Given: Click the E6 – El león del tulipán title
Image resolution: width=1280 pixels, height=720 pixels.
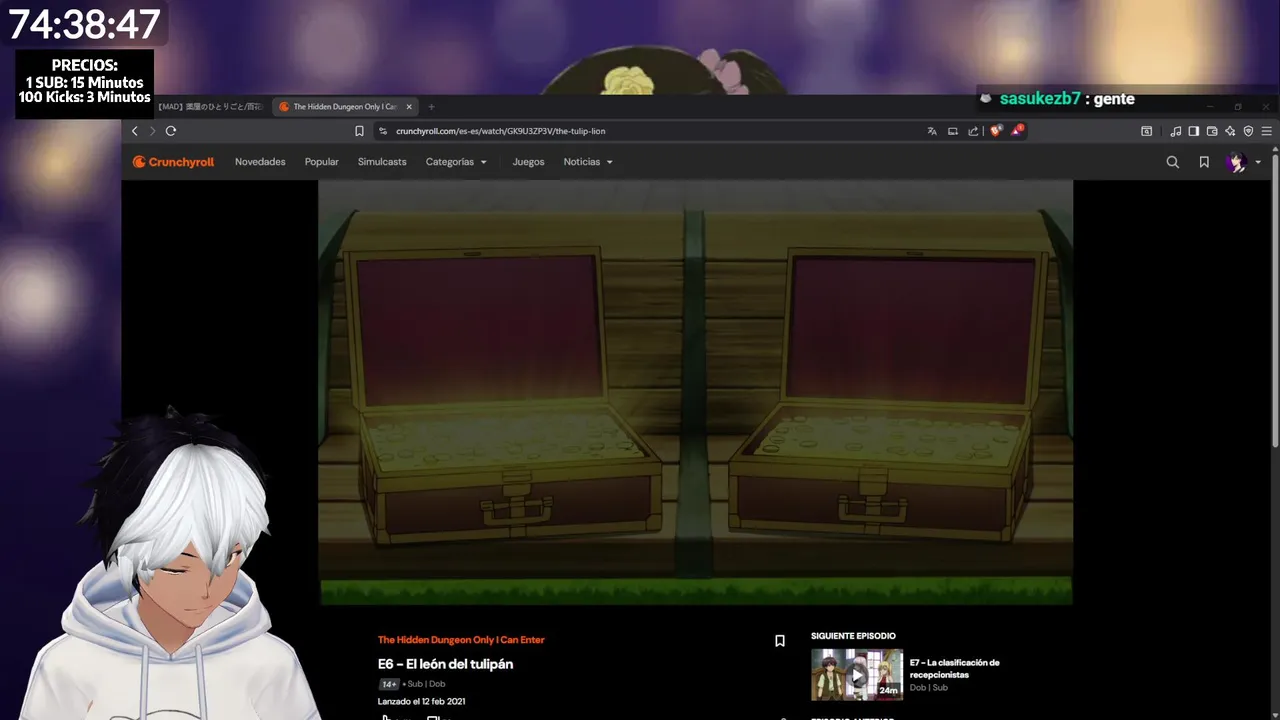Looking at the screenshot, I should click(445, 664).
